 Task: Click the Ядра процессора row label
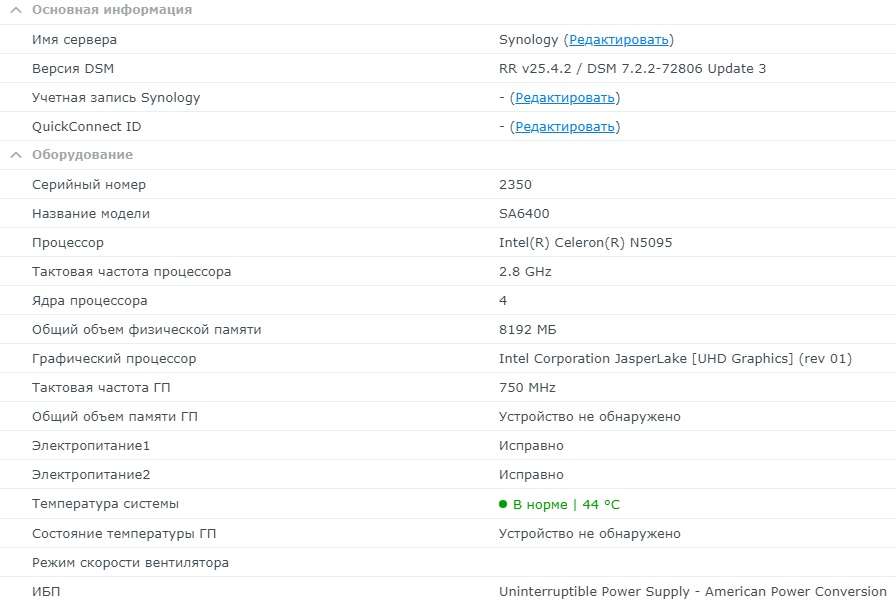89,301
